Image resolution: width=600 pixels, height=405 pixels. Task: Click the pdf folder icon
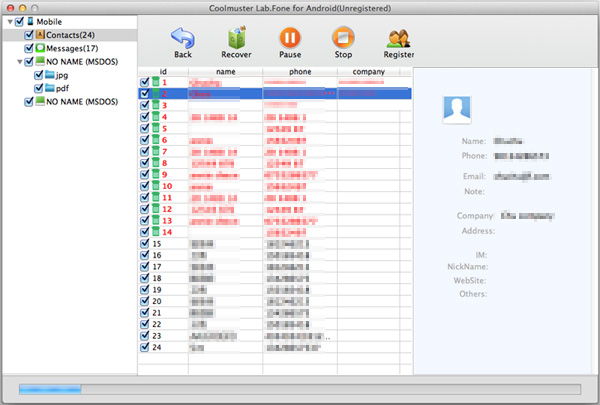click(x=50, y=88)
